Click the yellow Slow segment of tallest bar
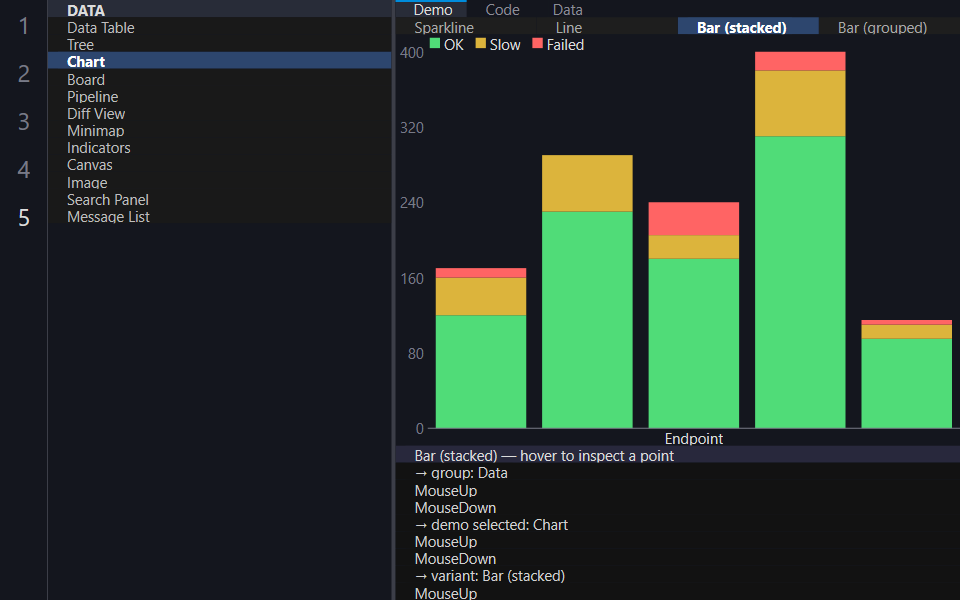960x600 pixels. (800, 103)
